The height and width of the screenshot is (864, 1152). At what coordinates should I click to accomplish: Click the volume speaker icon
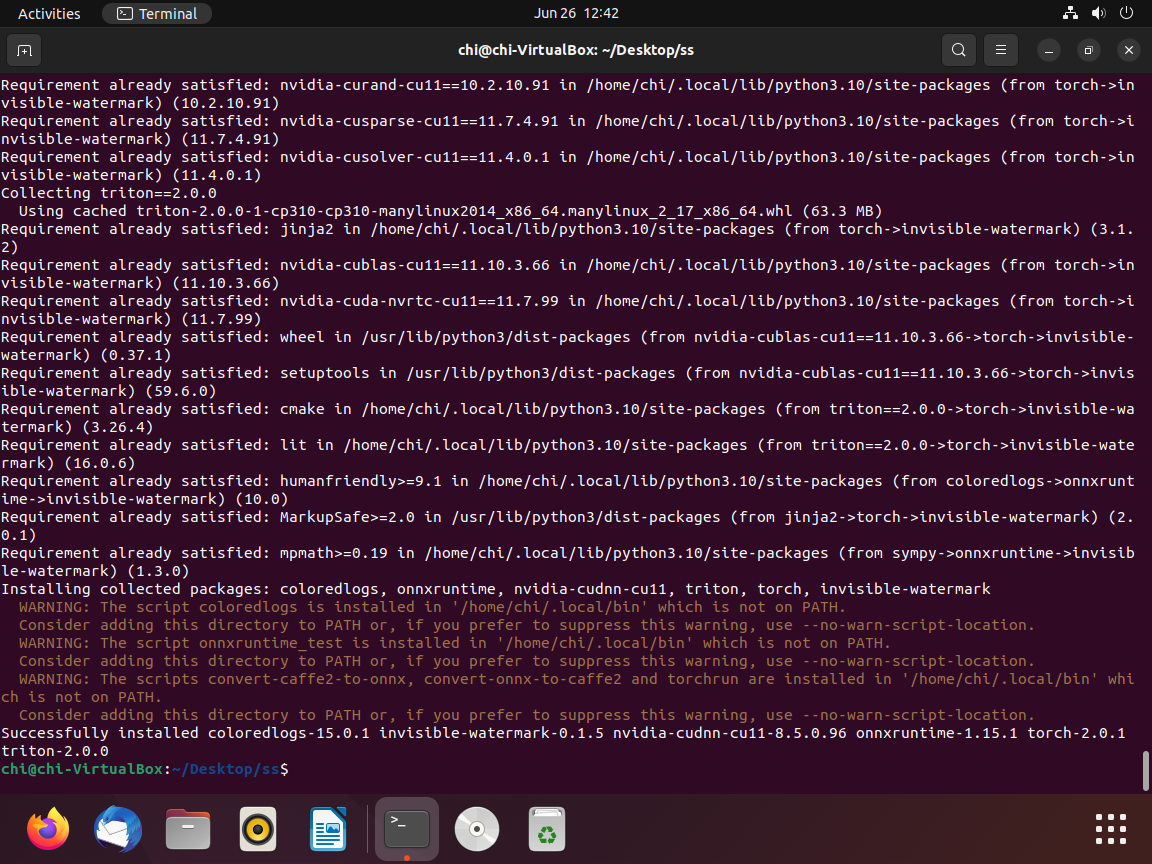click(x=1098, y=13)
